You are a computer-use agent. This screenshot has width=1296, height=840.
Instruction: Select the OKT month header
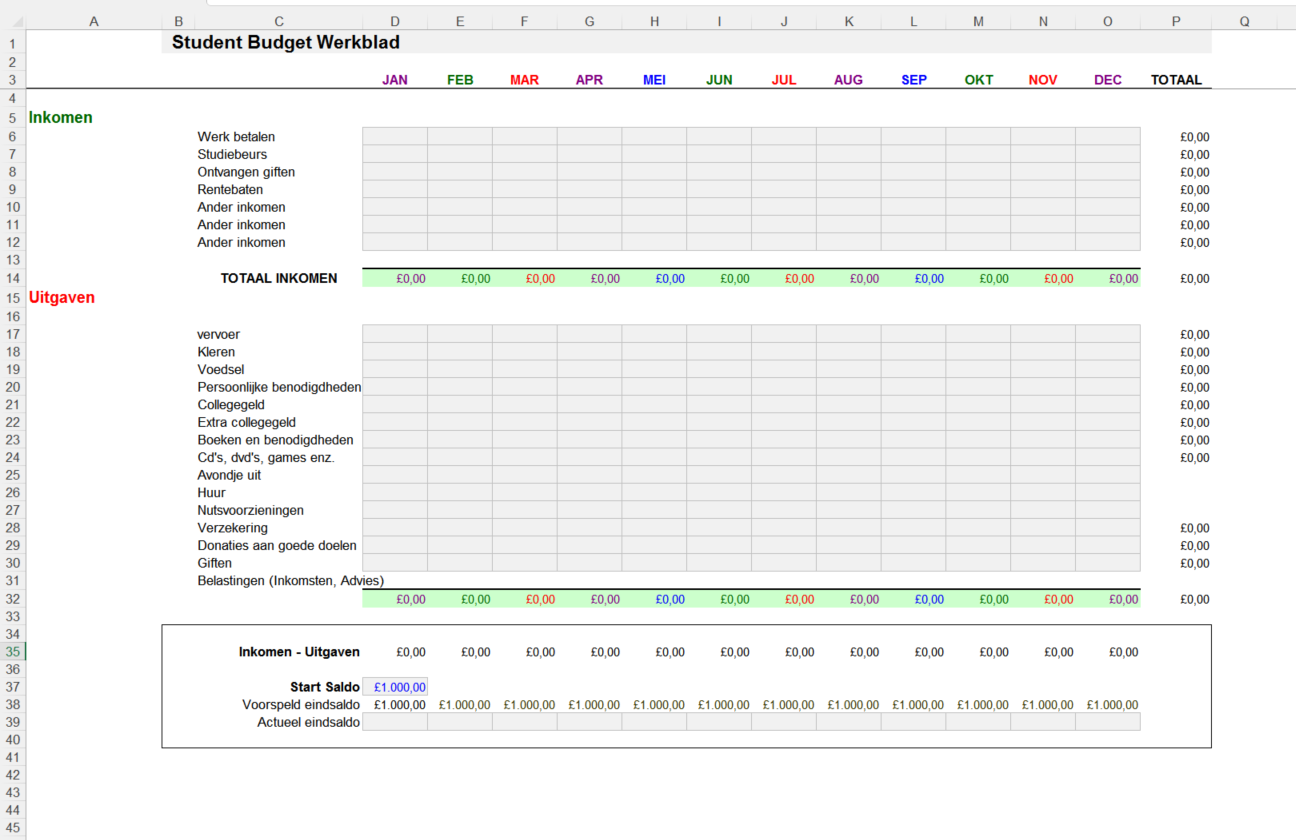click(979, 80)
